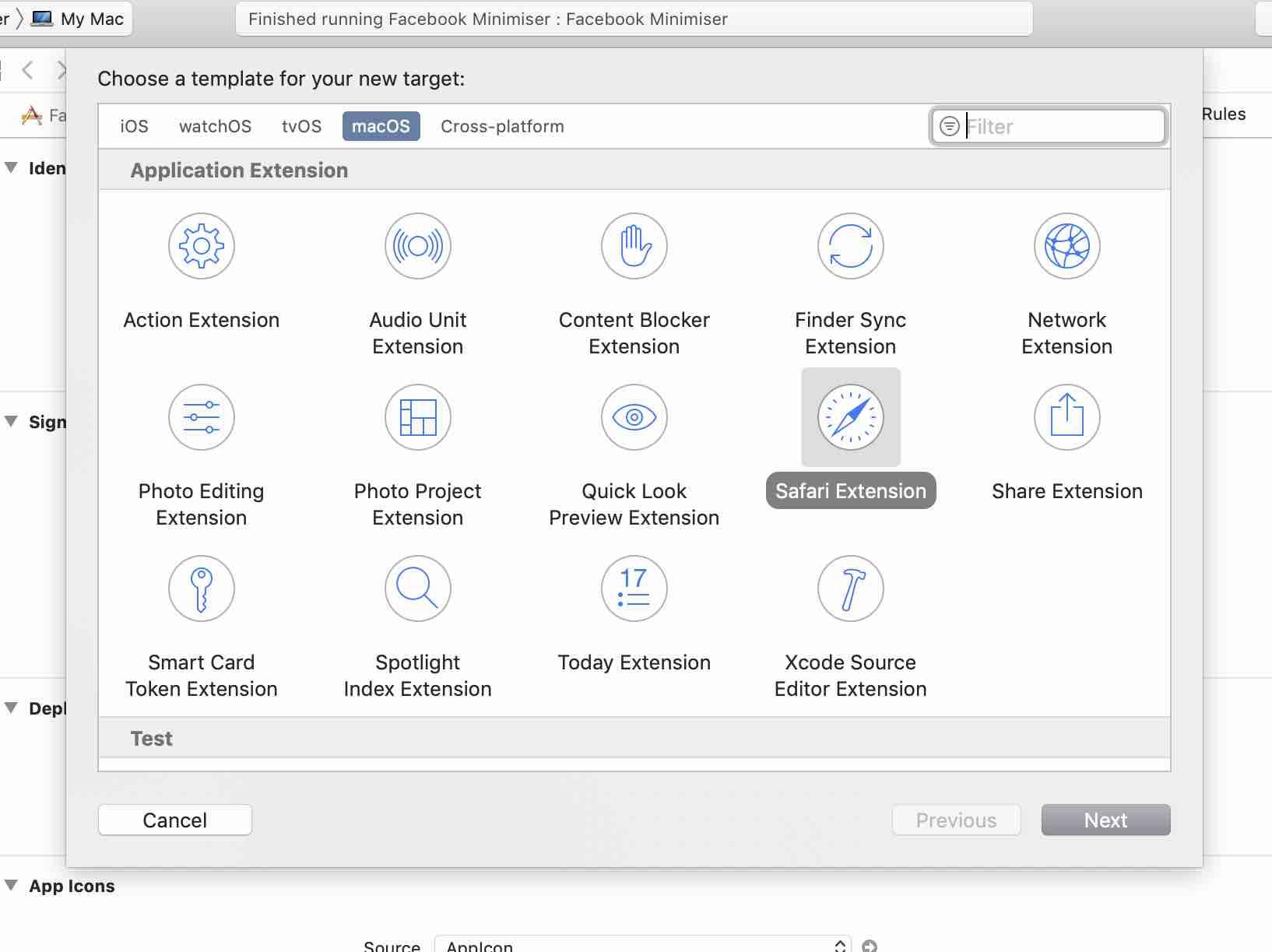1272x952 pixels.
Task: Choose the Xcode Source Editor hammer icon
Action: click(851, 588)
